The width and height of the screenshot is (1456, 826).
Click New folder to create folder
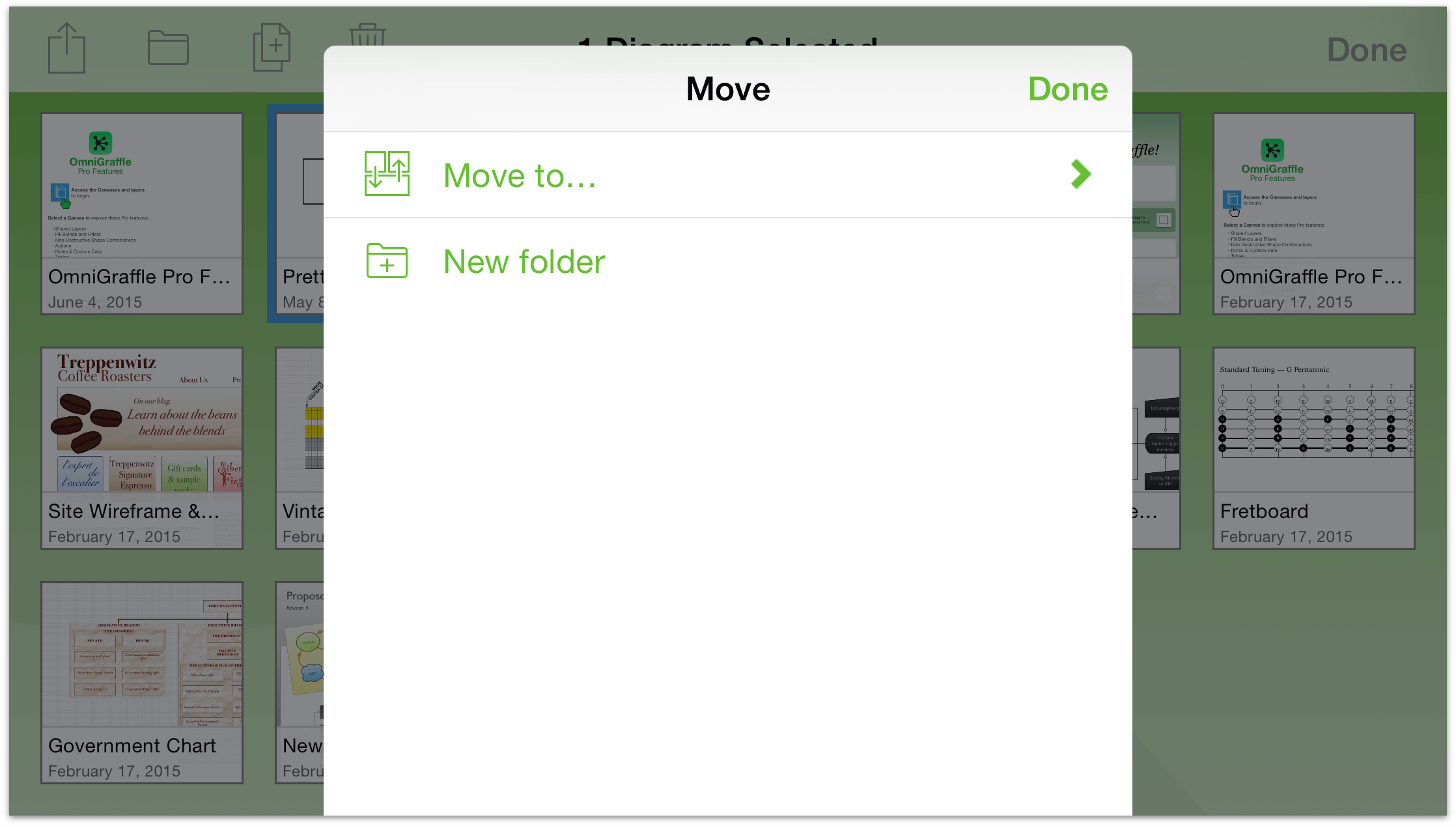[525, 261]
